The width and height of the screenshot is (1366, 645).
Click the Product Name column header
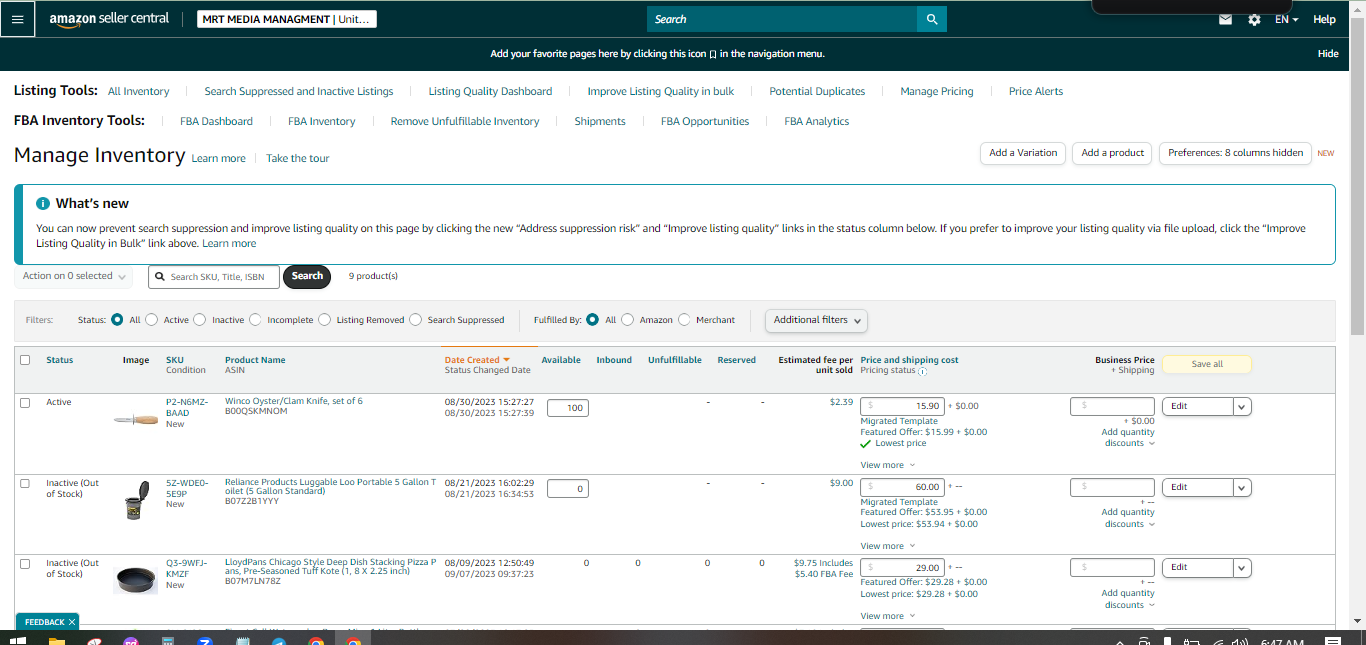tap(255, 360)
